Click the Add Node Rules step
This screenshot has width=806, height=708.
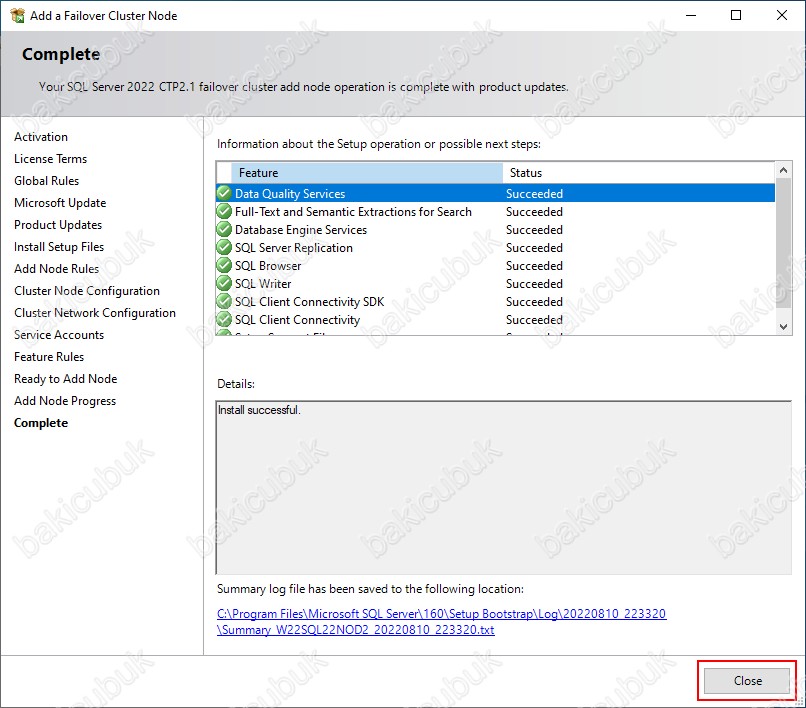pos(56,269)
